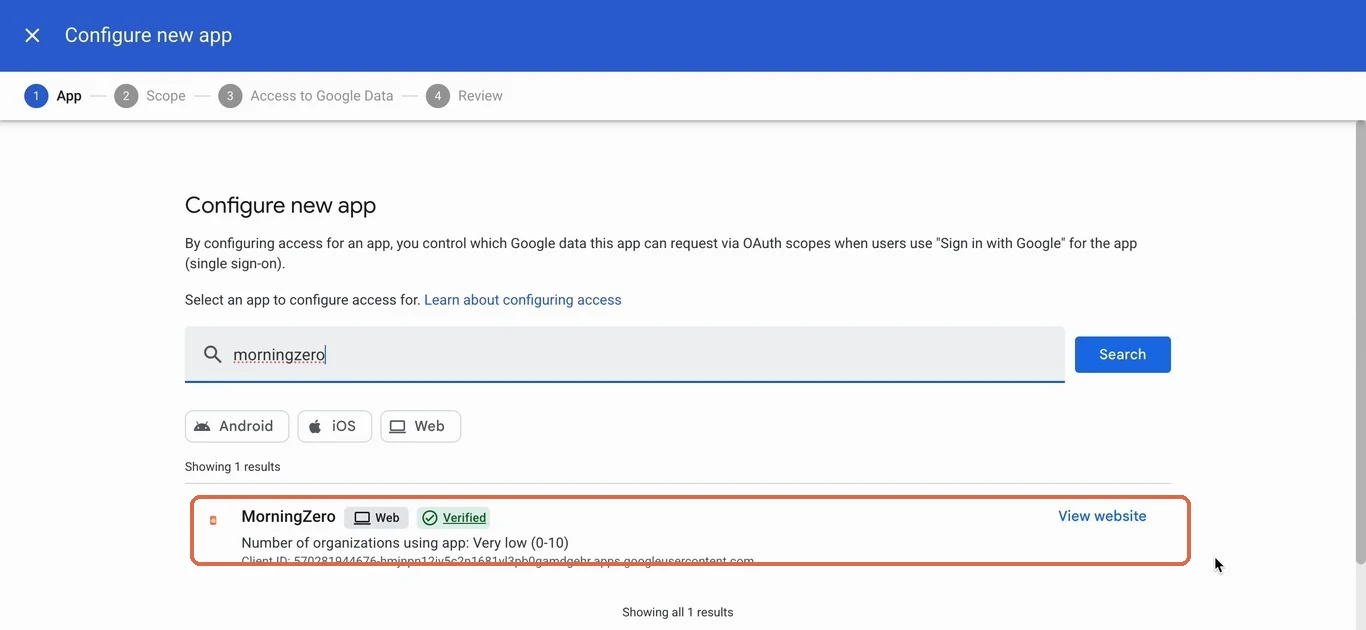Click the Web tag on MorningZero result
The height and width of the screenshot is (630, 1366).
(376, 518)
